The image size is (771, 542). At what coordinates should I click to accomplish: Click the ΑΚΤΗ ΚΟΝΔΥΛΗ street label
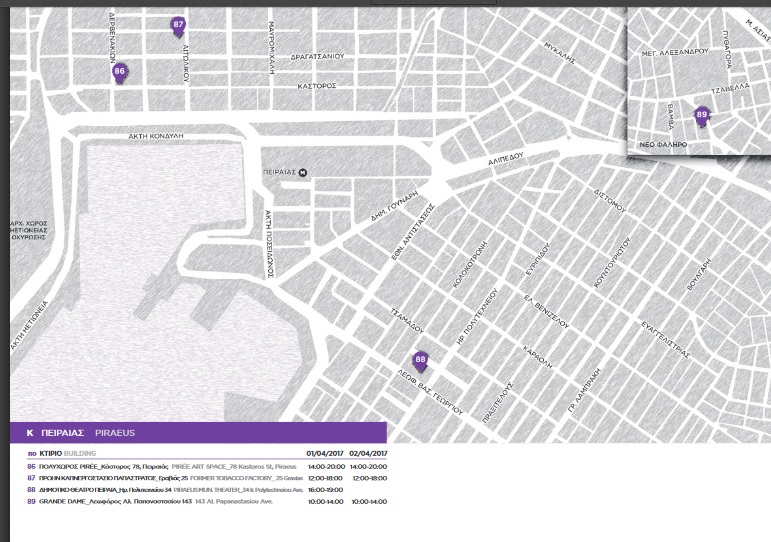[x=157, y=134]
